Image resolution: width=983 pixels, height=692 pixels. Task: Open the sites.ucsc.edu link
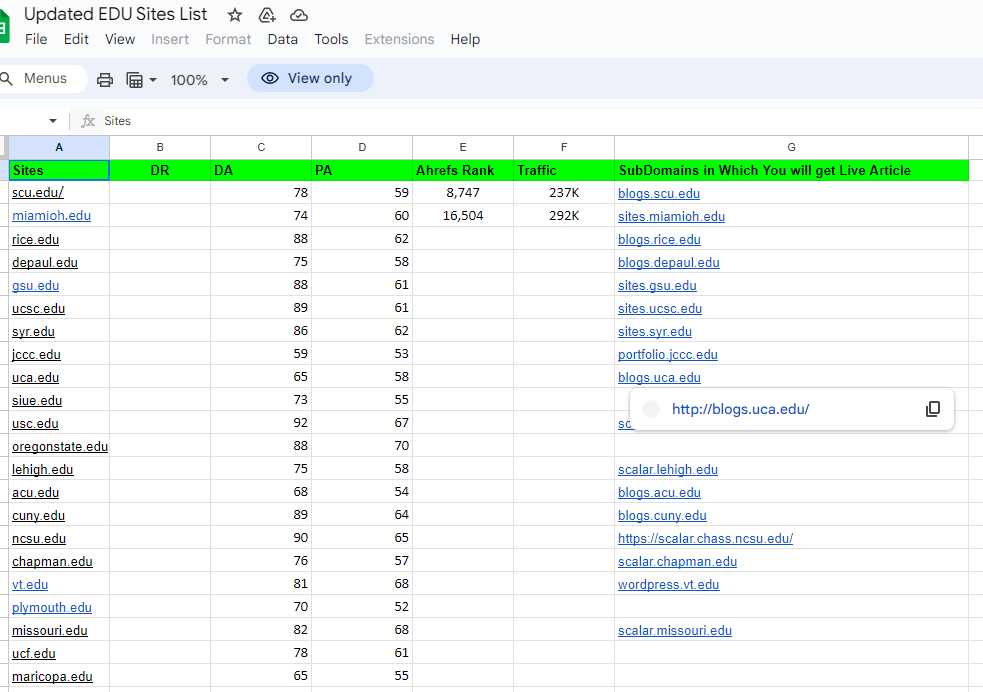(660, 308)
